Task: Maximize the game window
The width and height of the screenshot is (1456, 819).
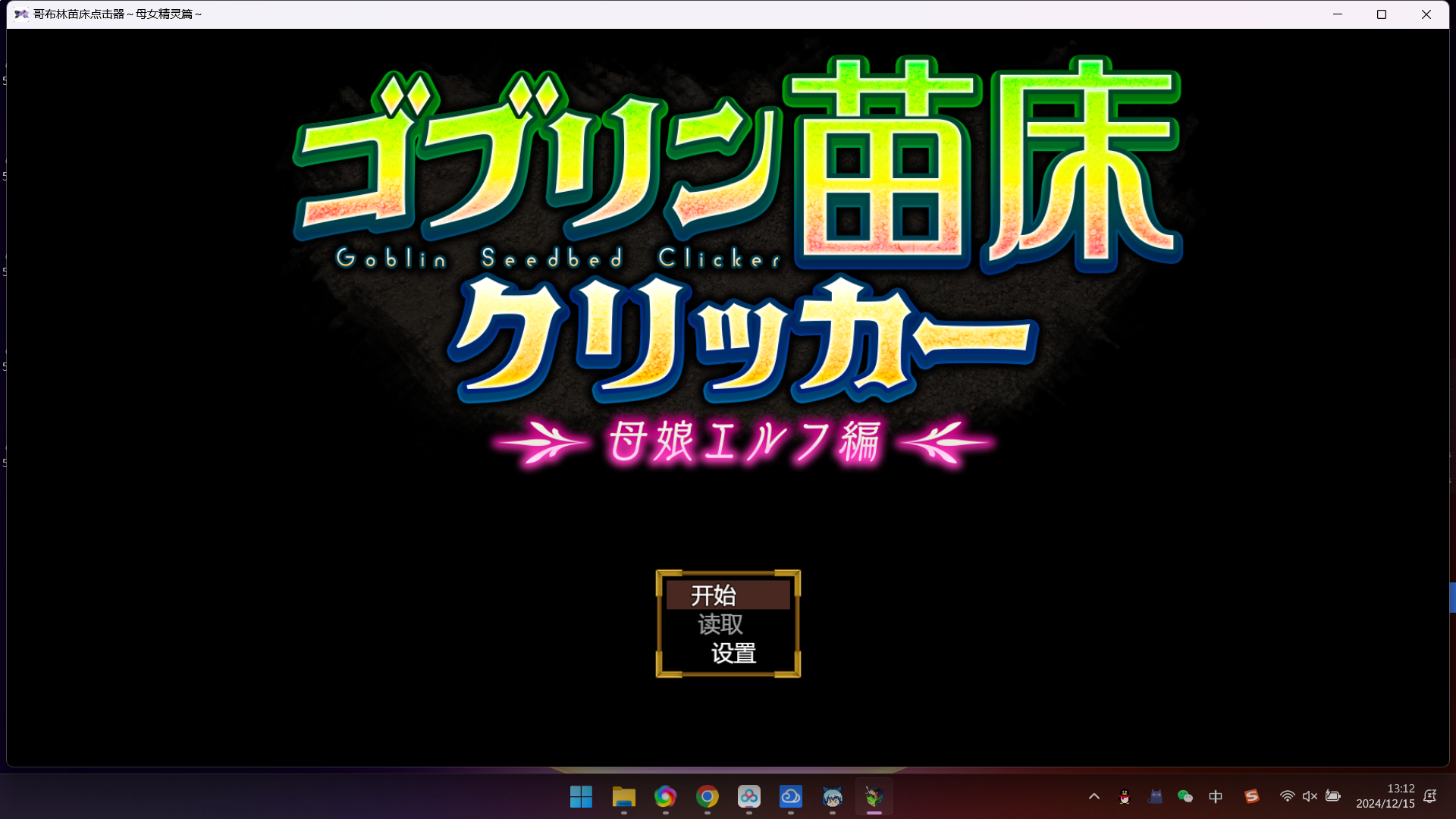Action: pos(1382,14)
